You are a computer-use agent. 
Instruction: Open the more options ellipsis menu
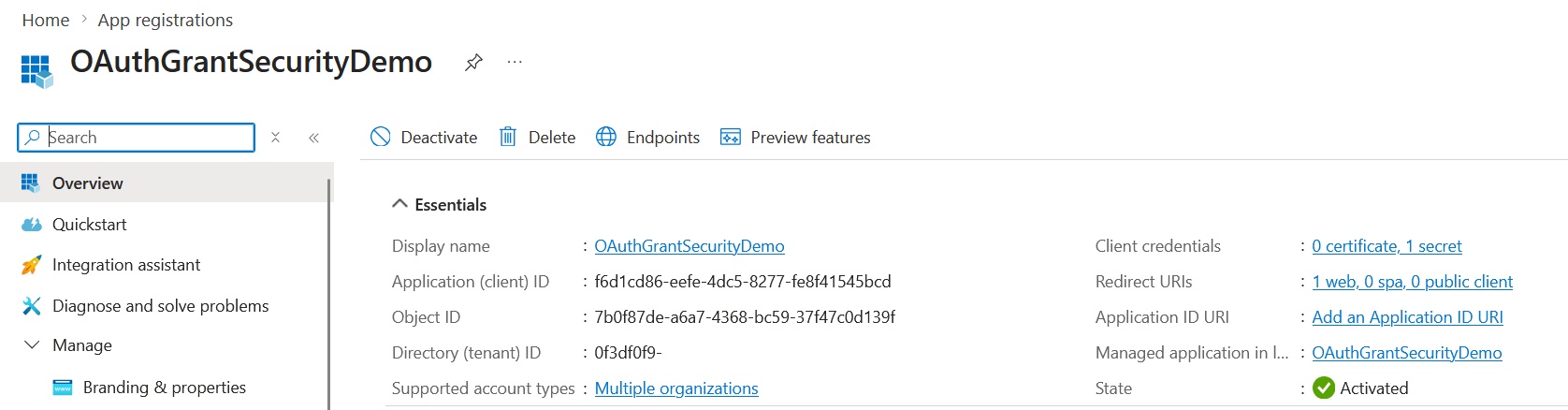[x=515, y=63]
